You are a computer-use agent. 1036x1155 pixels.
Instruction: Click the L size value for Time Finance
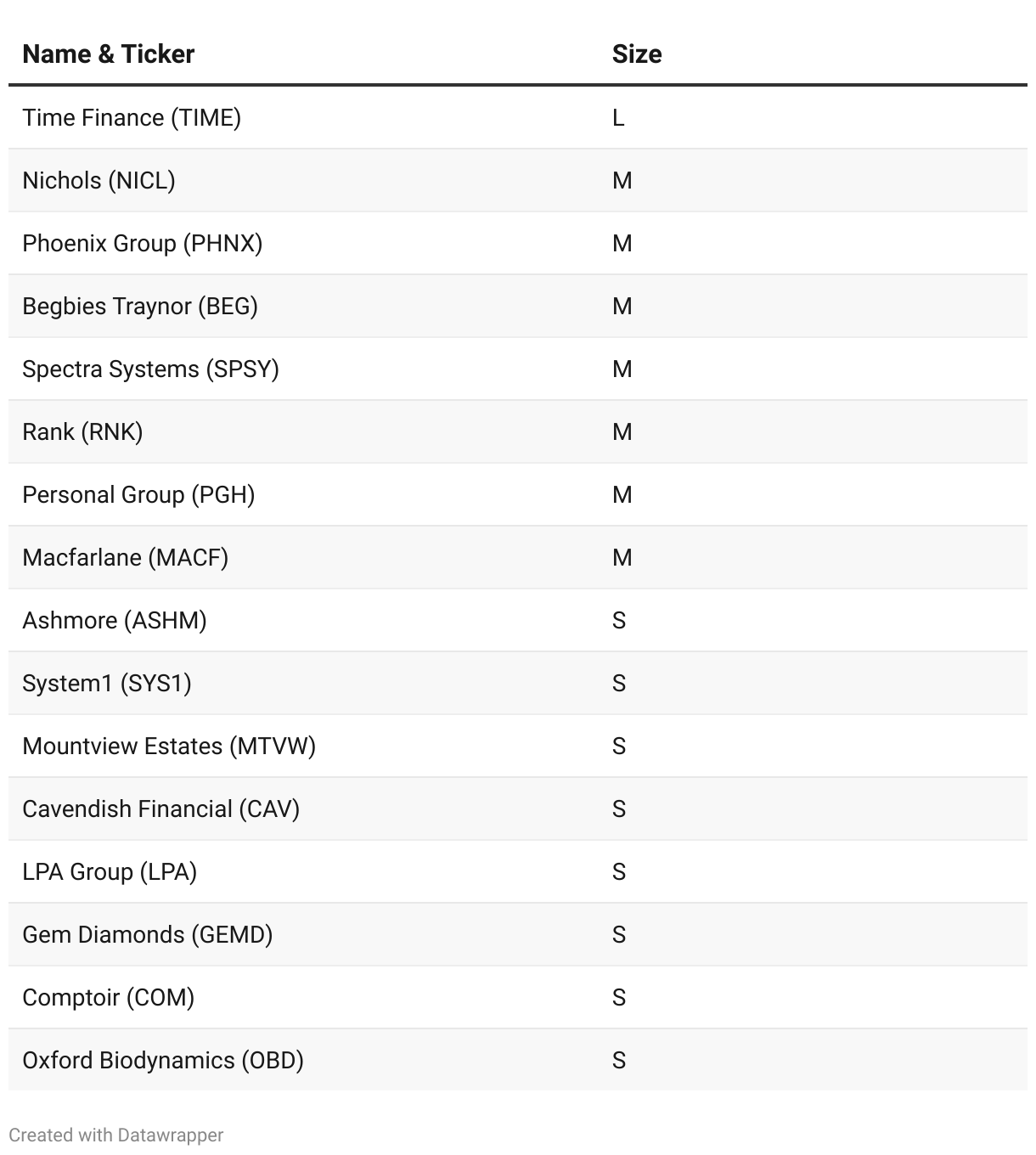tap(618, 118)
